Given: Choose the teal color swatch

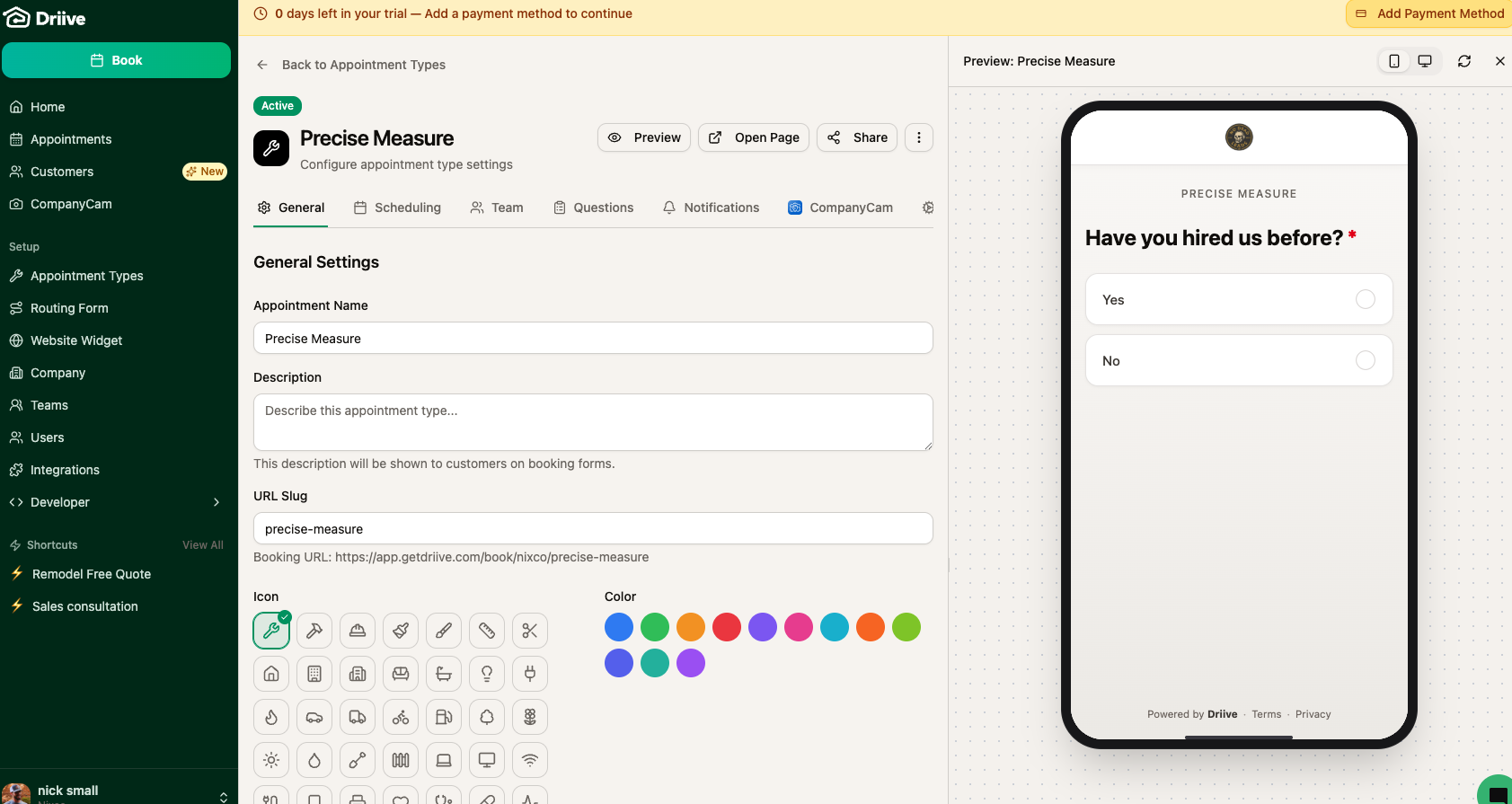Looking at the screenshot, I should pyautogui.click(x=655, y=663).
